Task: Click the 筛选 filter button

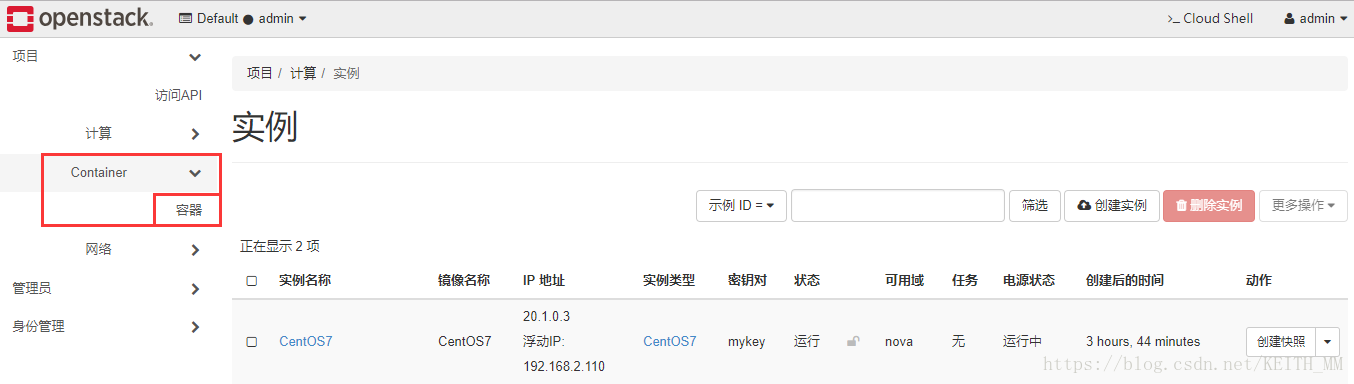Action: (x=1035, y=205)
